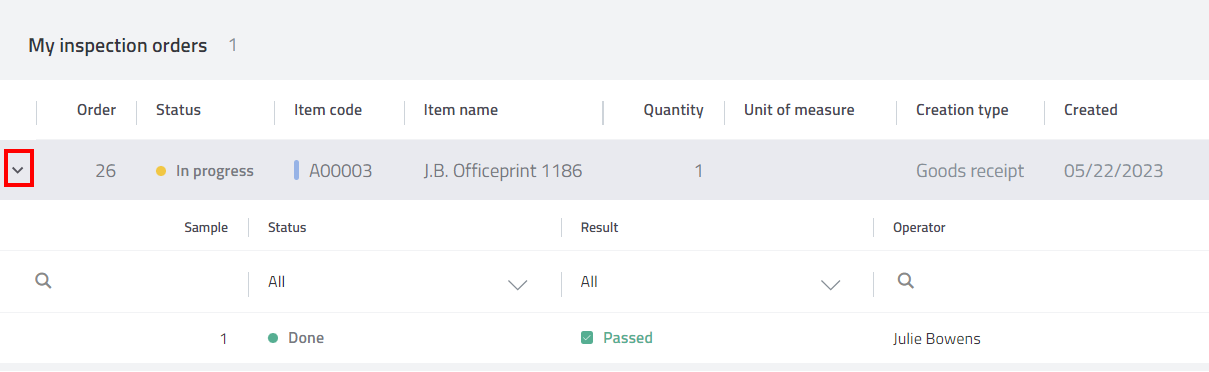Sort by the Quantity column header
This screenshot has height=372, width=1209.
coord(673,110)
